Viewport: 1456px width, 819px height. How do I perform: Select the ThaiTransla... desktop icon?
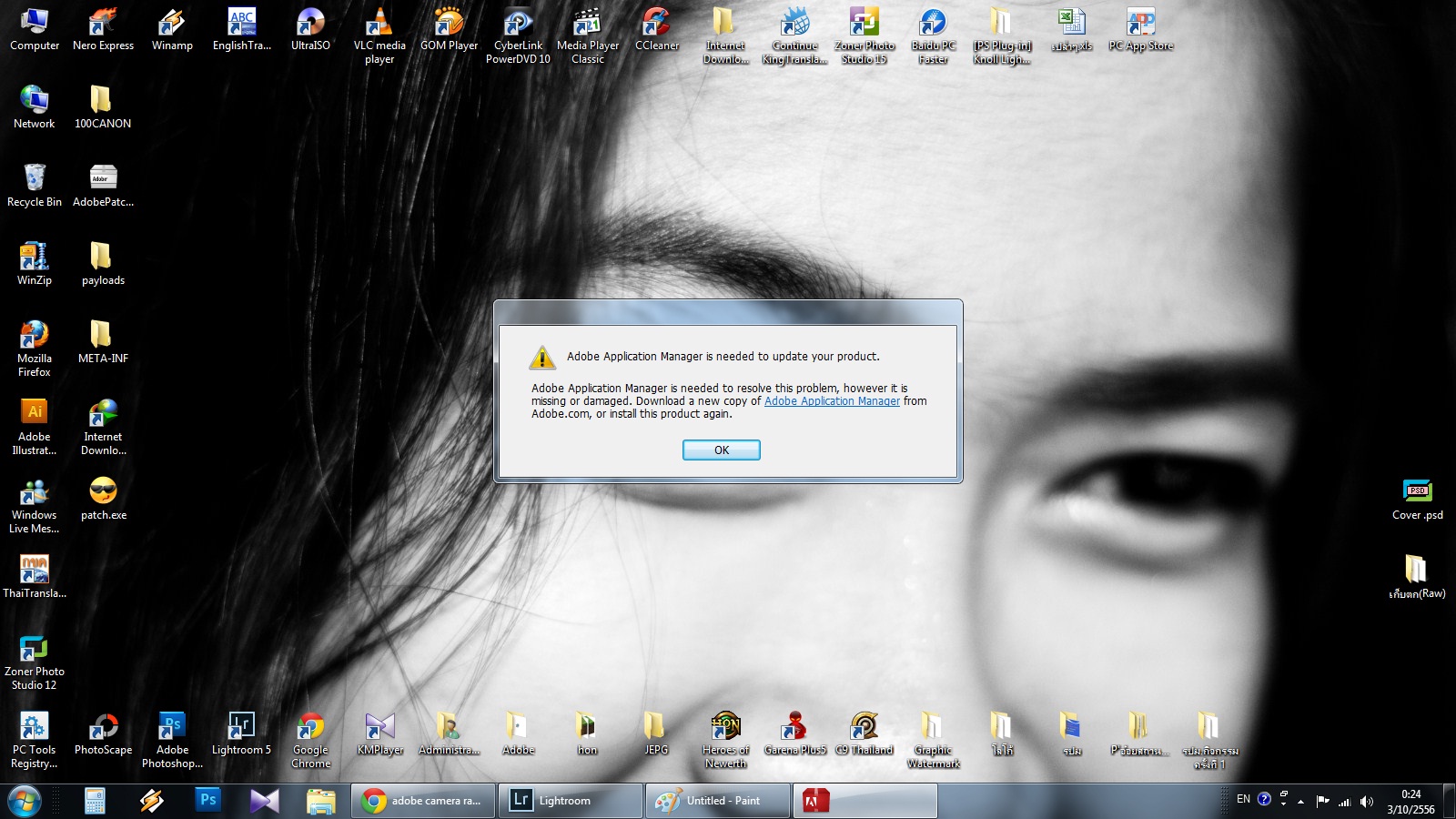click(x=35, y=576)
